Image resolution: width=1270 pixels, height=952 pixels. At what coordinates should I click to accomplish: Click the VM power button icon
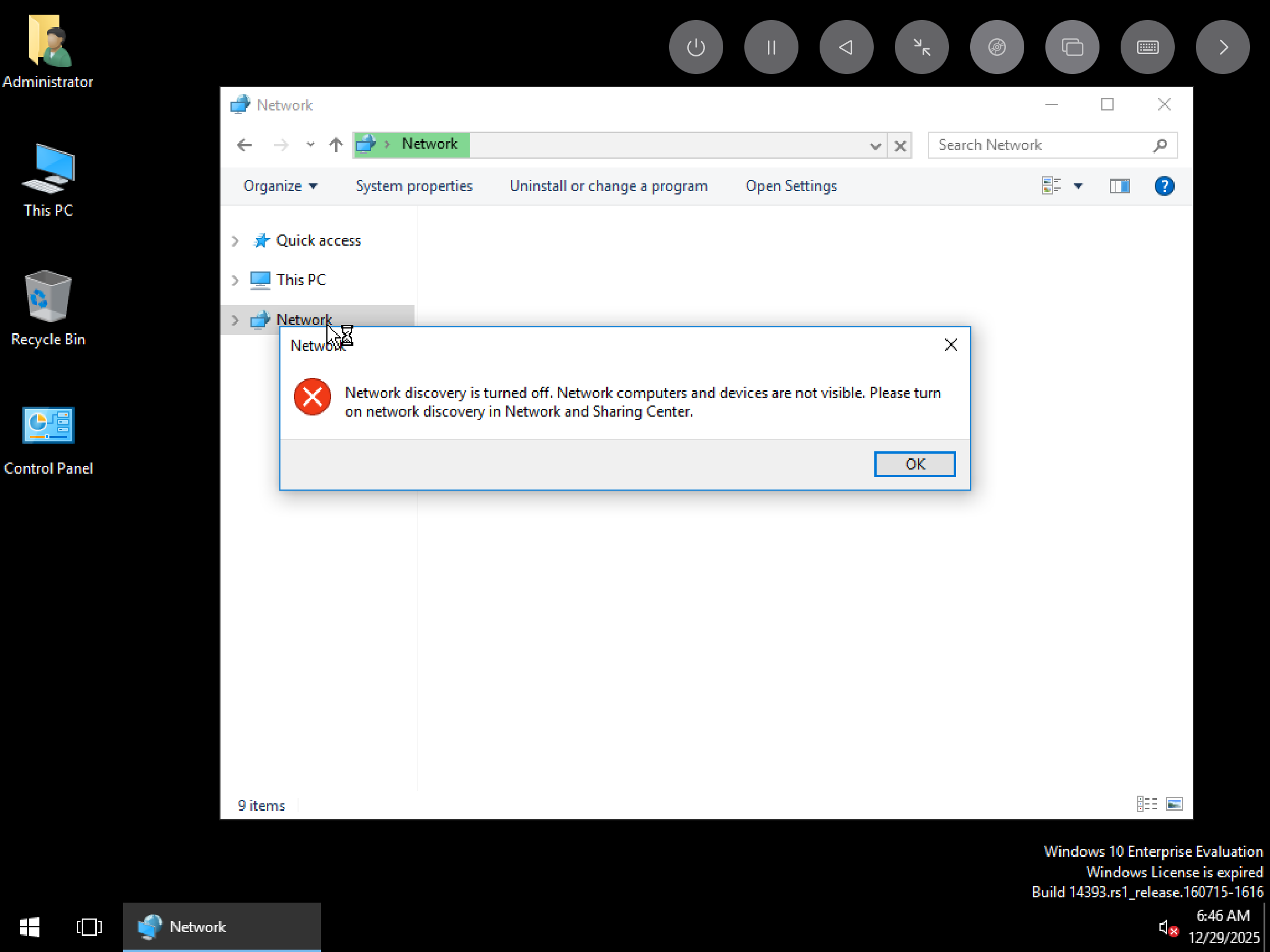696,47
